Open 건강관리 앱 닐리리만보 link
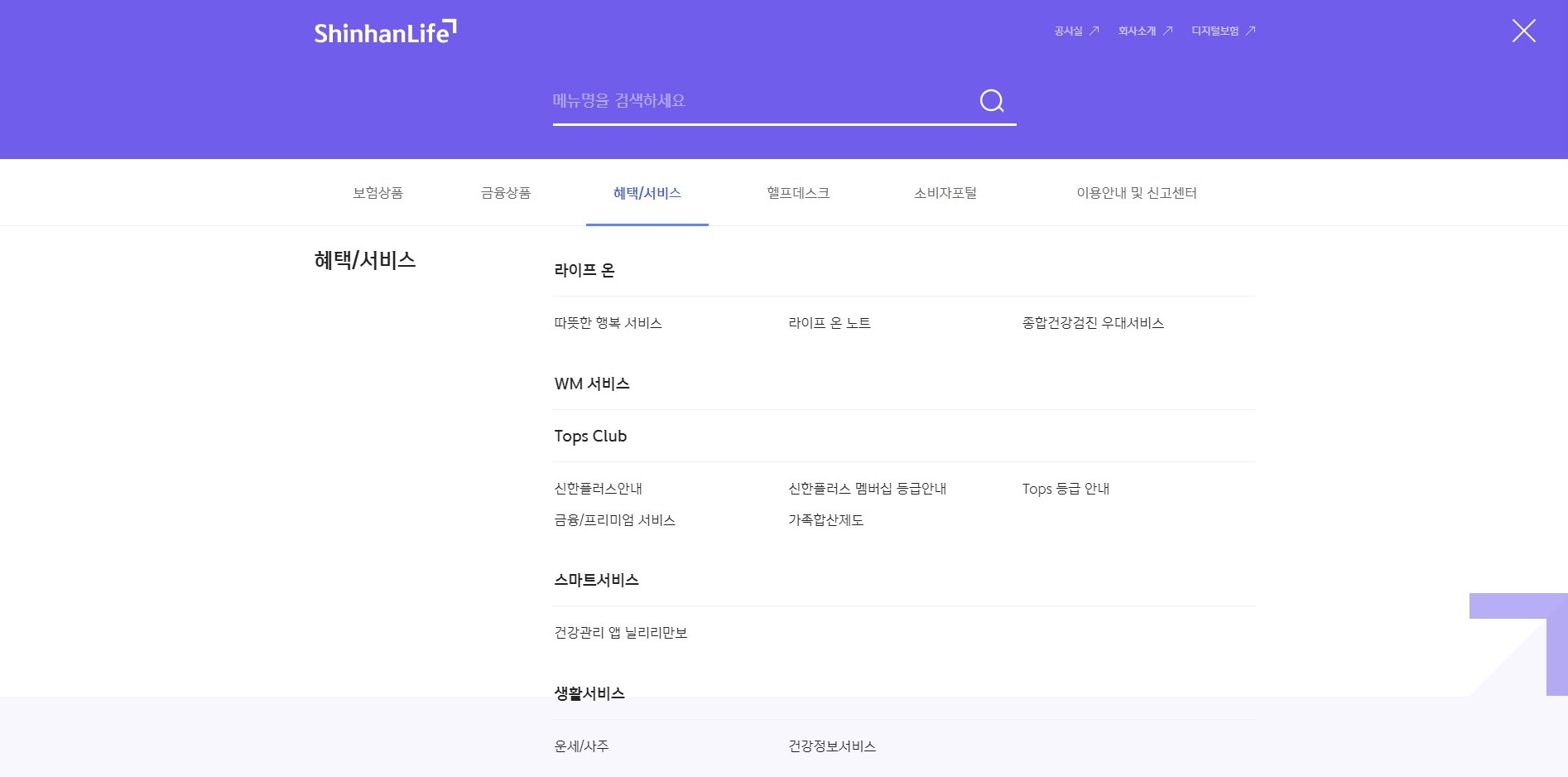1568x777 pixels. 620,633
